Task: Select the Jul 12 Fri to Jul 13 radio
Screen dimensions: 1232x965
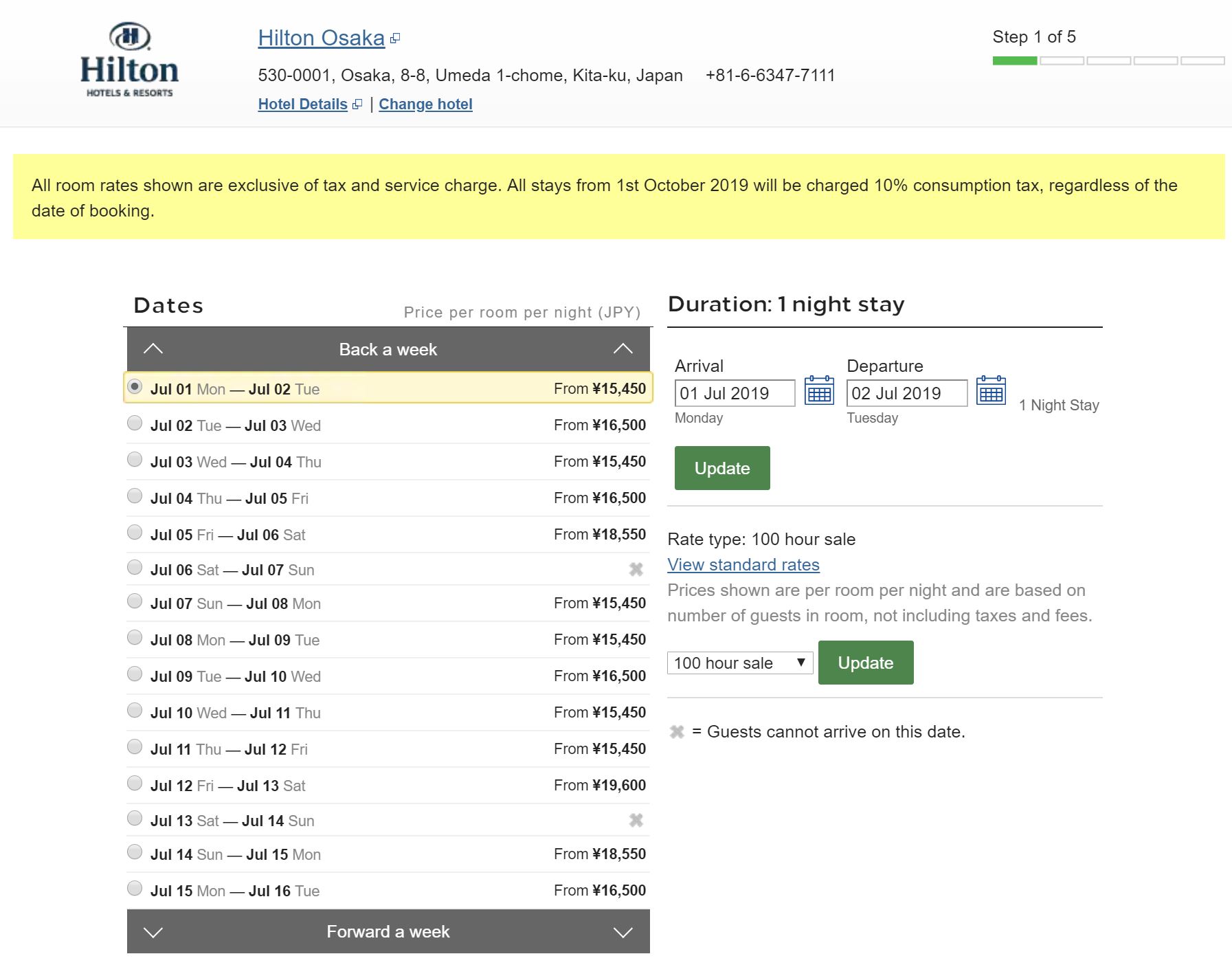Action: (x=135, y=783)
